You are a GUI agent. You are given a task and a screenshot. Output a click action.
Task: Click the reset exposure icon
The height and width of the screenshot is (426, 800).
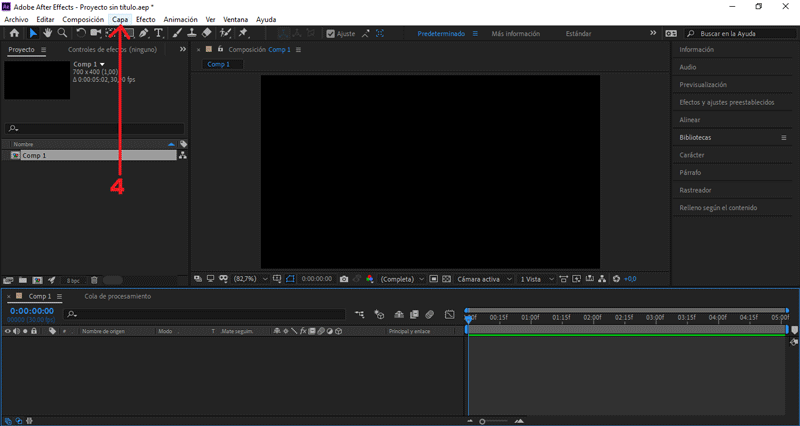pyautogui.click(x=616, y=279)
